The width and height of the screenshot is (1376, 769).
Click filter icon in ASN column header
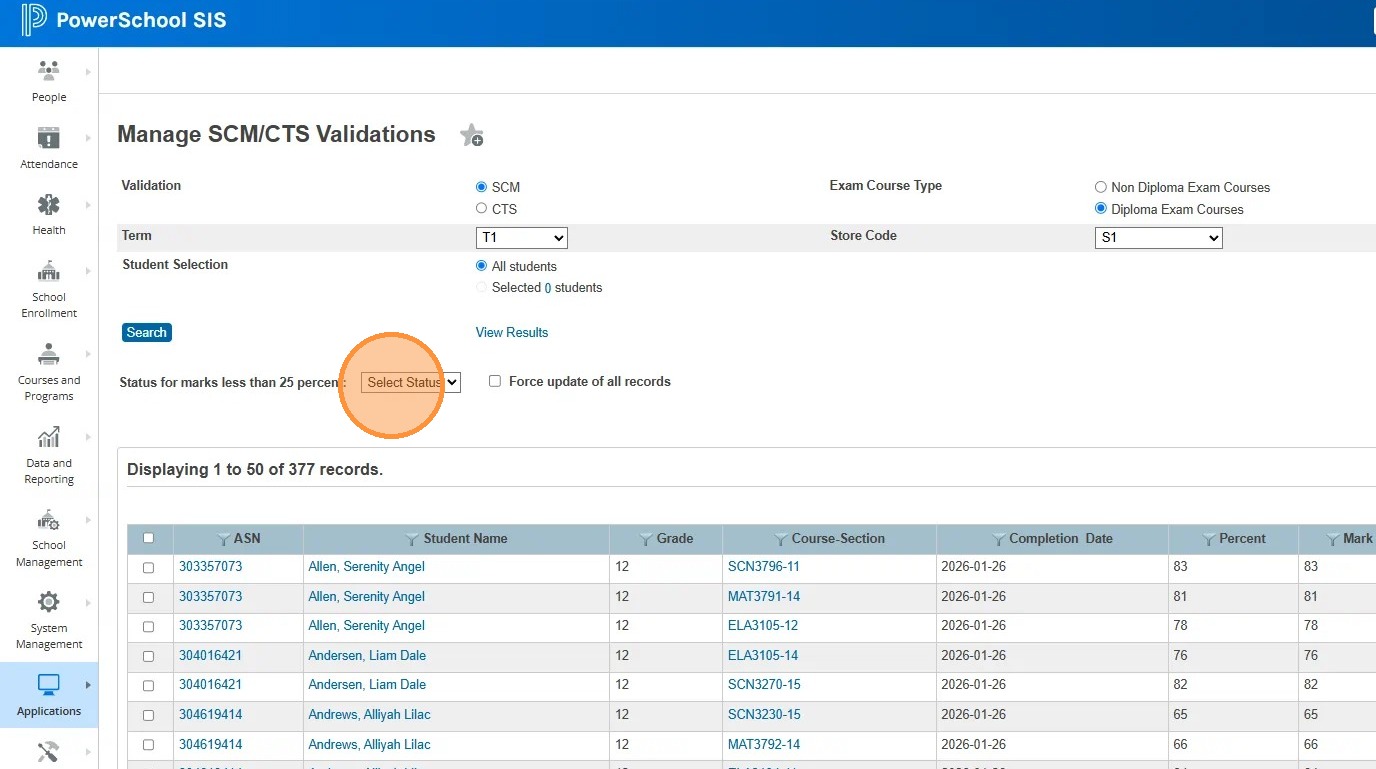224,539
